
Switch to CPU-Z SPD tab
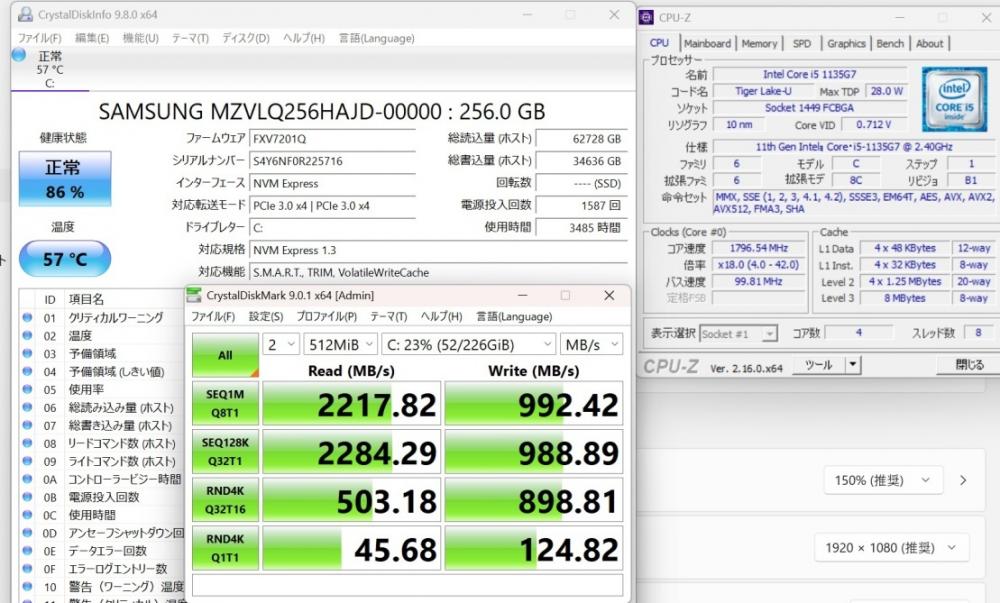pyautogui.click(x=802, y=43)
